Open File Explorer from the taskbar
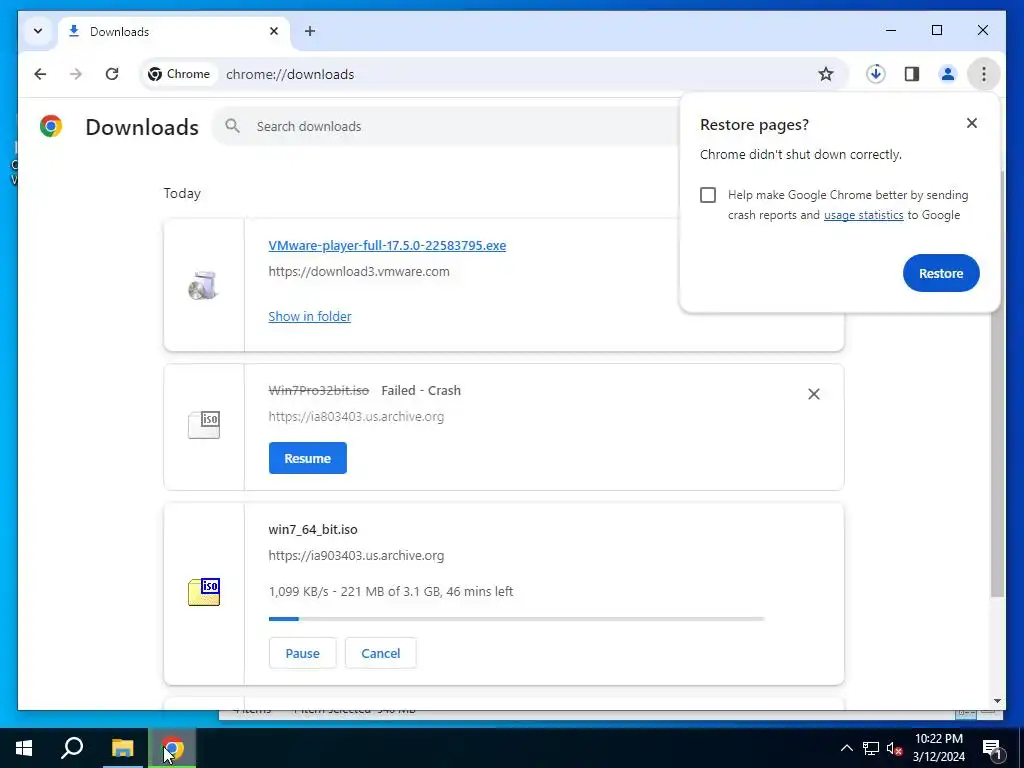 [x=122, y=748]
